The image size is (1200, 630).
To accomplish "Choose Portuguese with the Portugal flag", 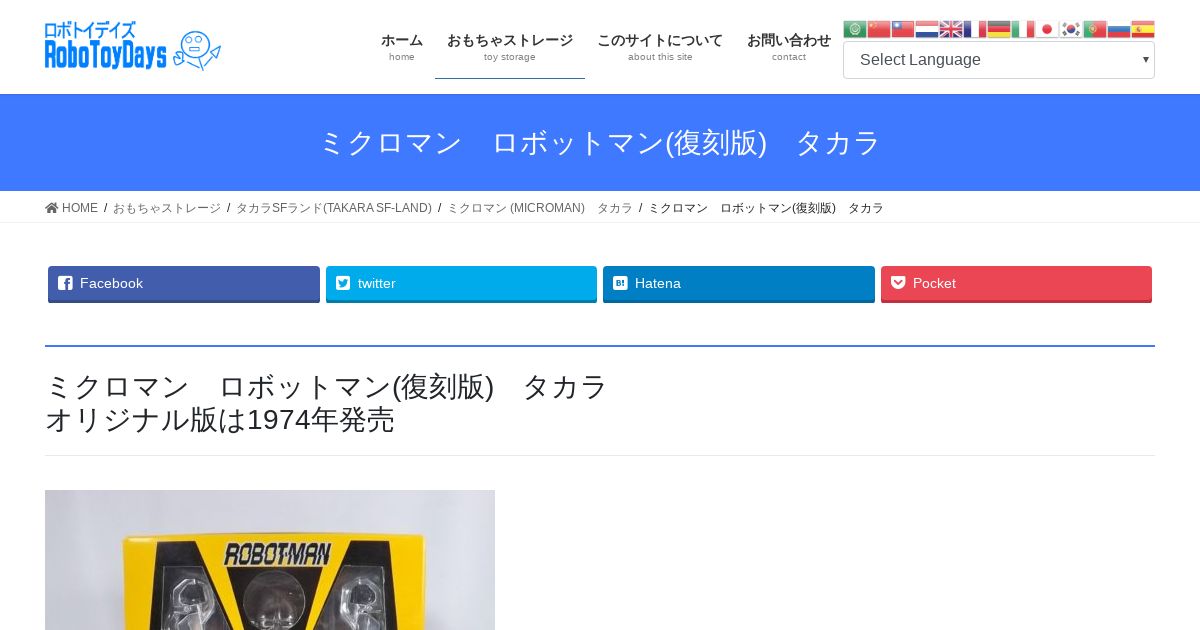I will click(1095, 29).
